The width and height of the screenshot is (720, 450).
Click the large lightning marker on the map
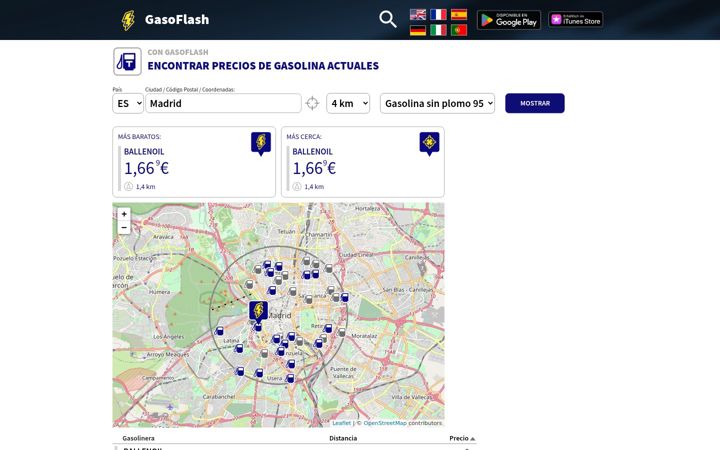pos(259,312)
